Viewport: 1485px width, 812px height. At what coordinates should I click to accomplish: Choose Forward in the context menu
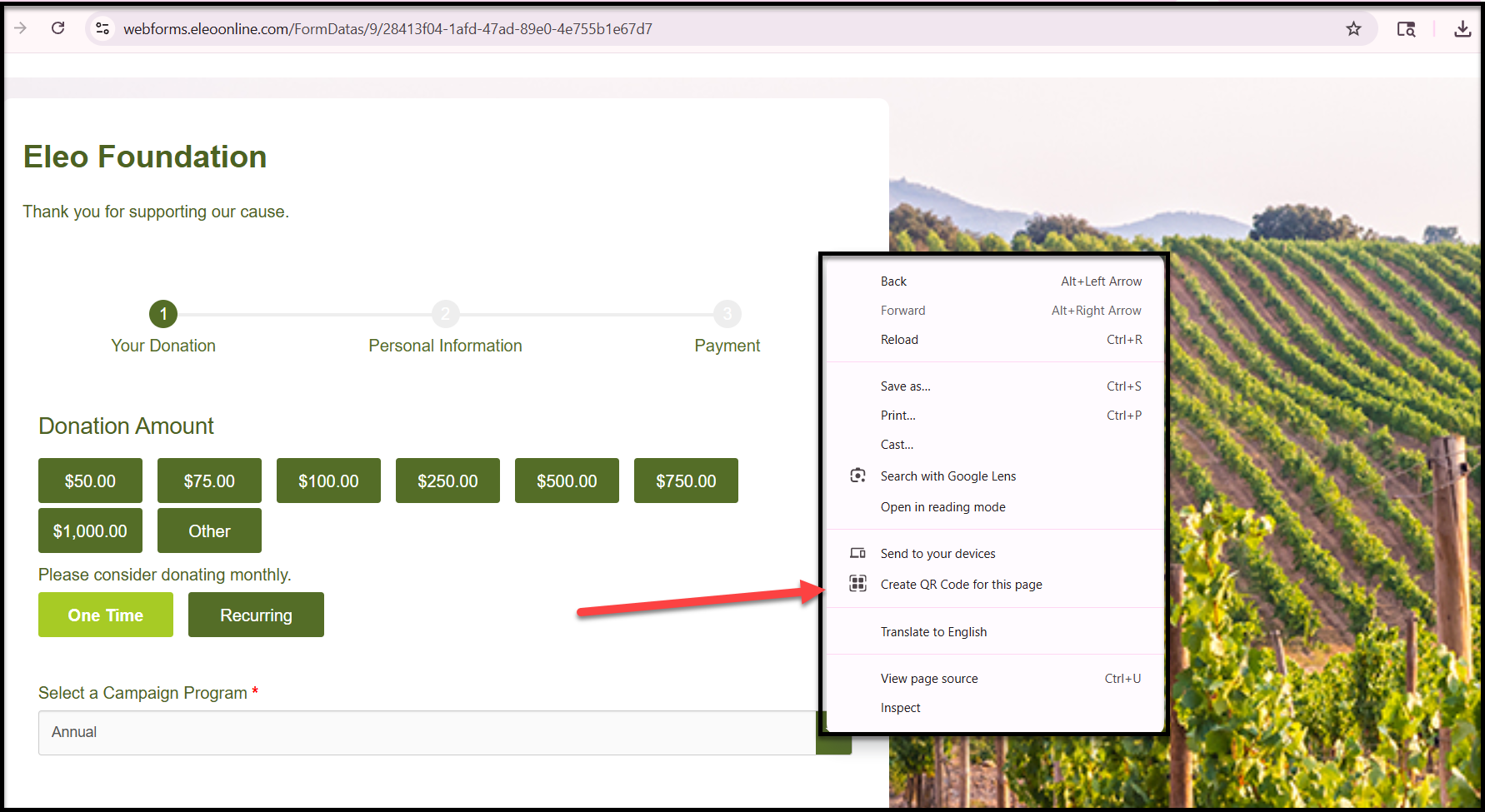[995, 311]
